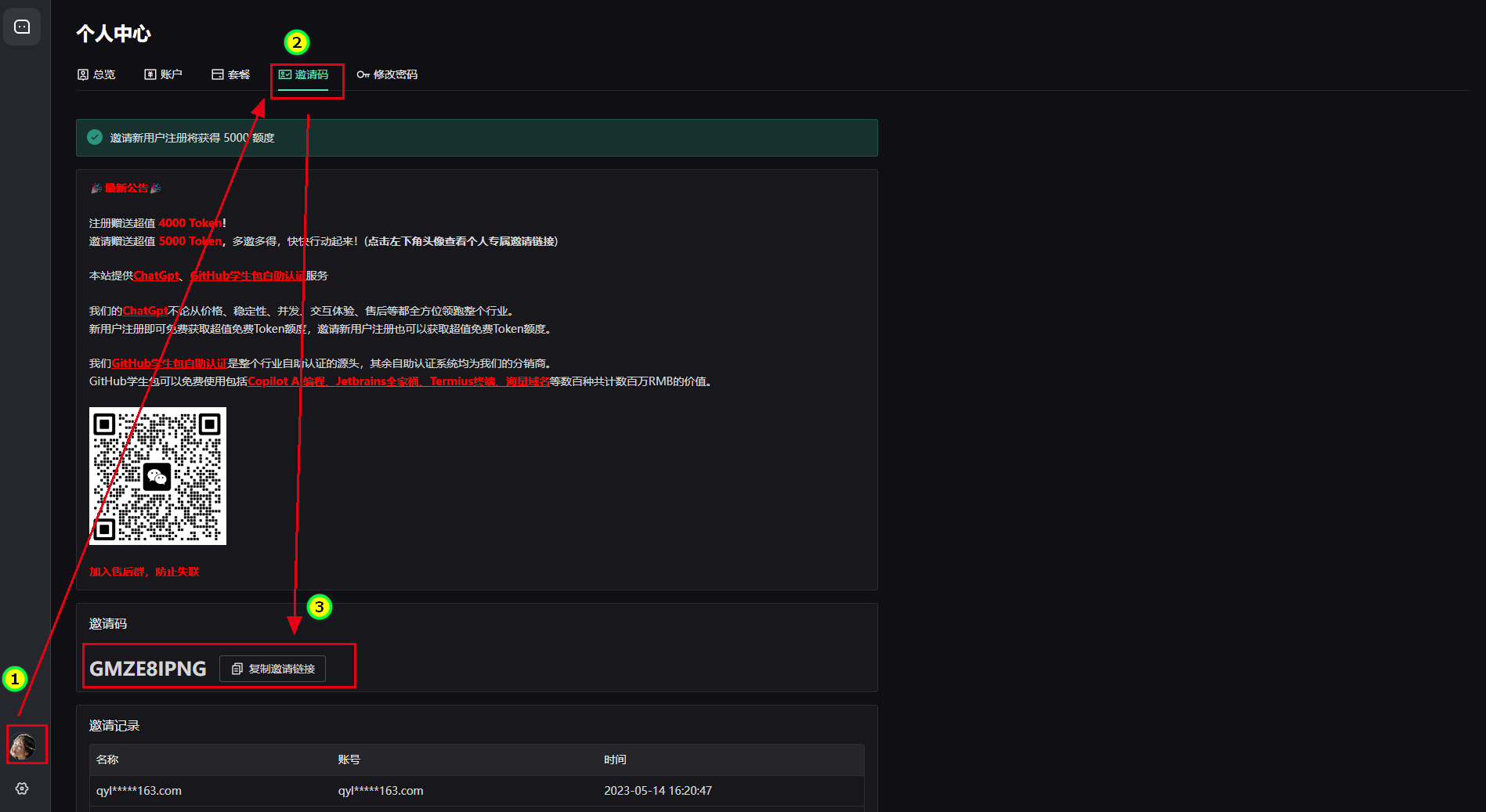
Task: Select the 邀请码 tab
Action: (303, 74)
